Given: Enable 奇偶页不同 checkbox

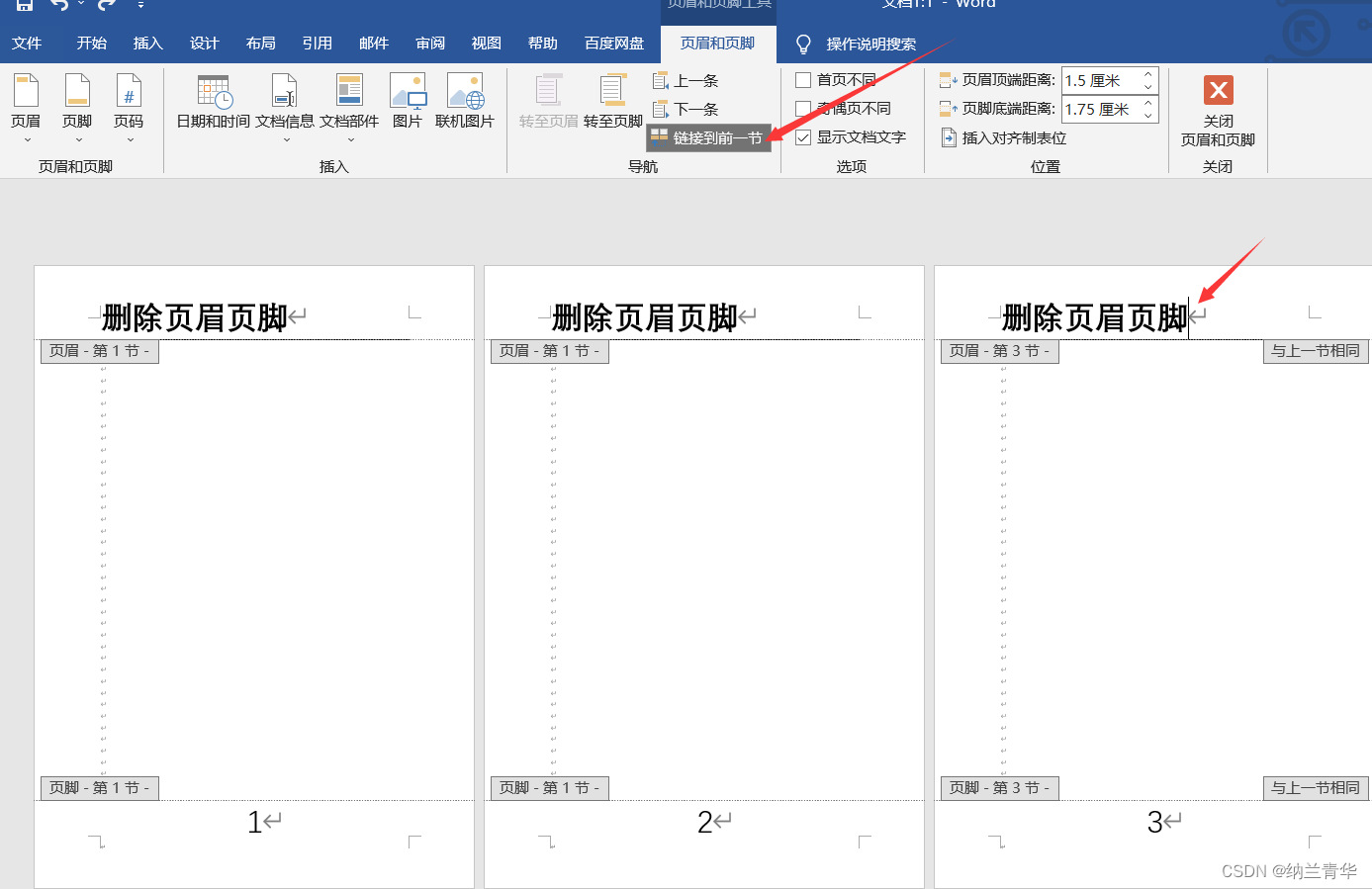Looking at the screenshot, I should point(803,109).
